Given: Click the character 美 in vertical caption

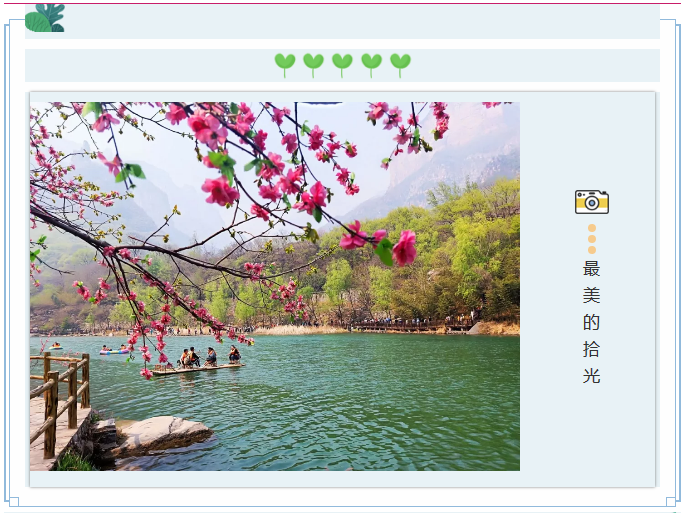Looking at the screenshot, I should click(x=592, y=296).
